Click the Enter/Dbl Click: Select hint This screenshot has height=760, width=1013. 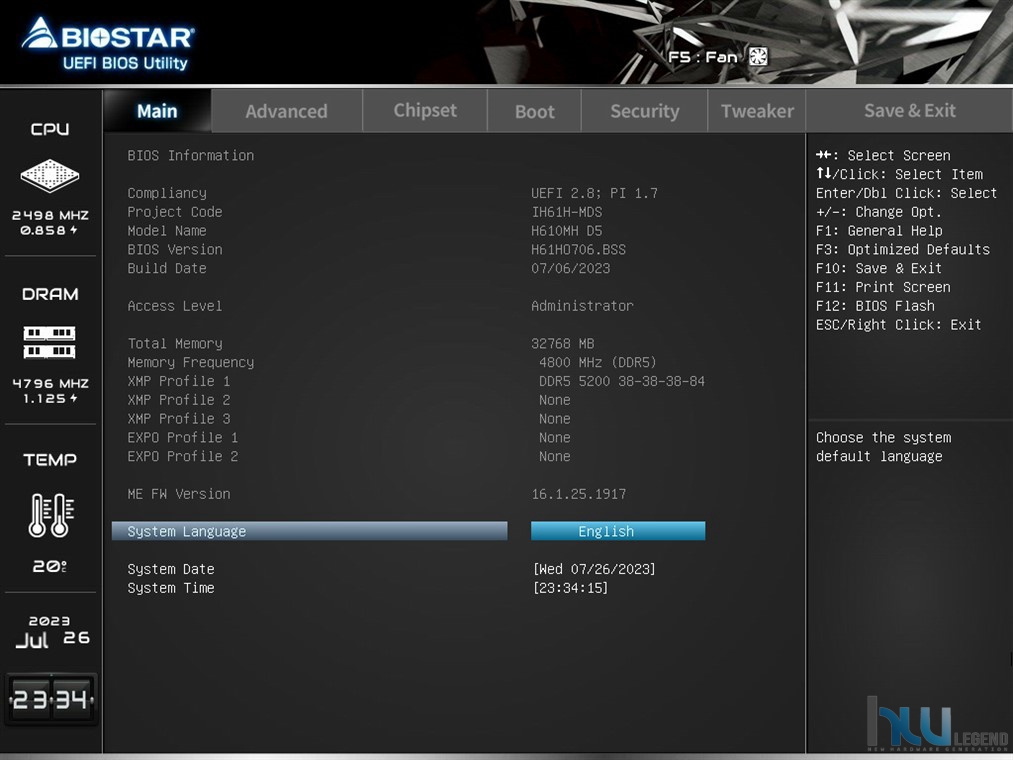pos(906,193)
